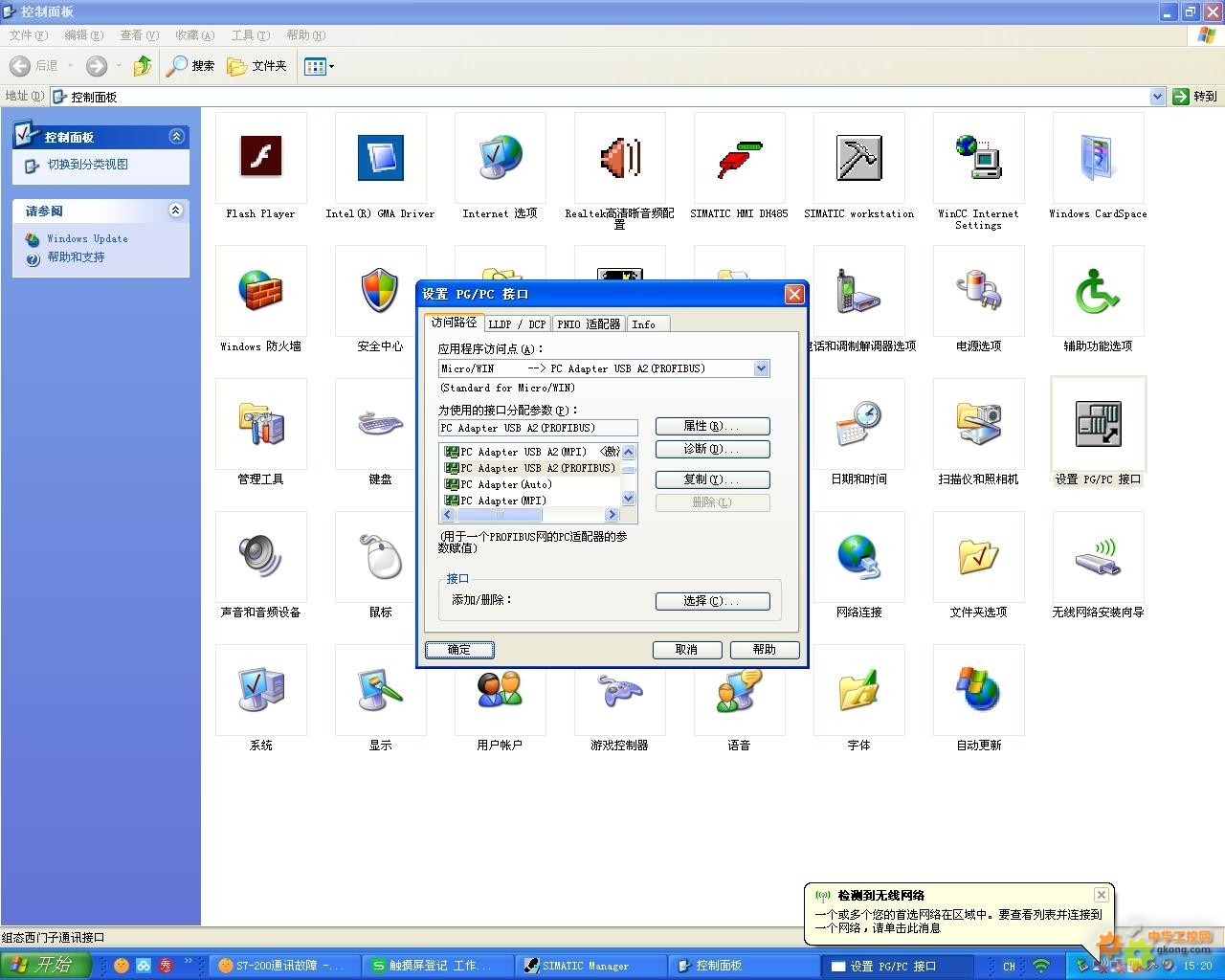Image resolution: width=1225 pixels, height=980 pixels.
Task: Open 电源选项 icon
Action: click(978, 291)
